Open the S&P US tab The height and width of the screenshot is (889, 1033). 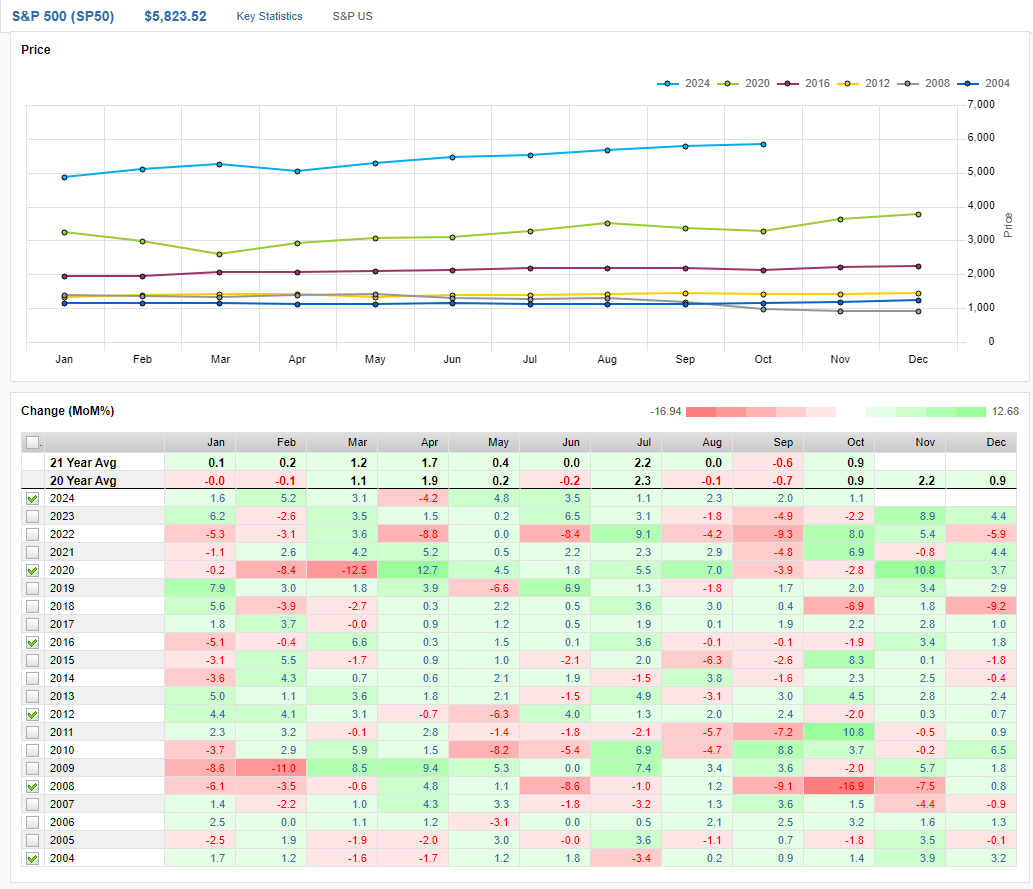click(x=352, y=16)
